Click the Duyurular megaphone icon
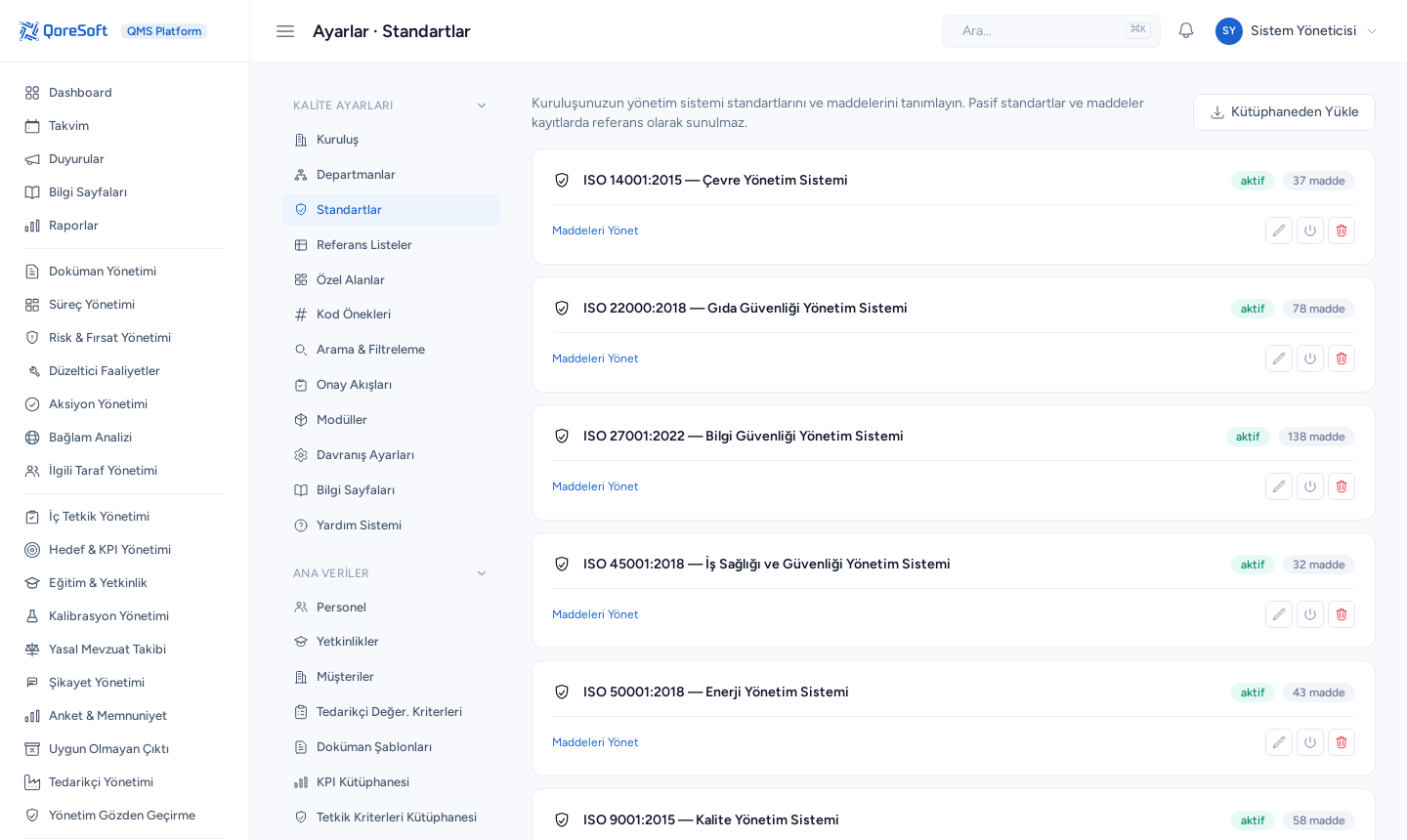Screen dimensions: 1407x840 pyautogui.click(x=32, y=159)
